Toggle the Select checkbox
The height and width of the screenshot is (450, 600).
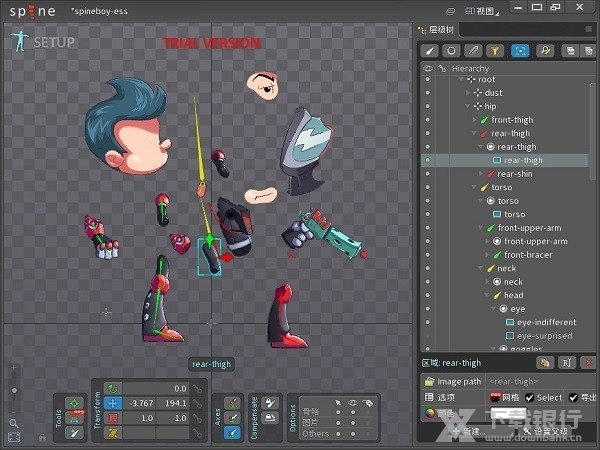click(x=530, y=397)
